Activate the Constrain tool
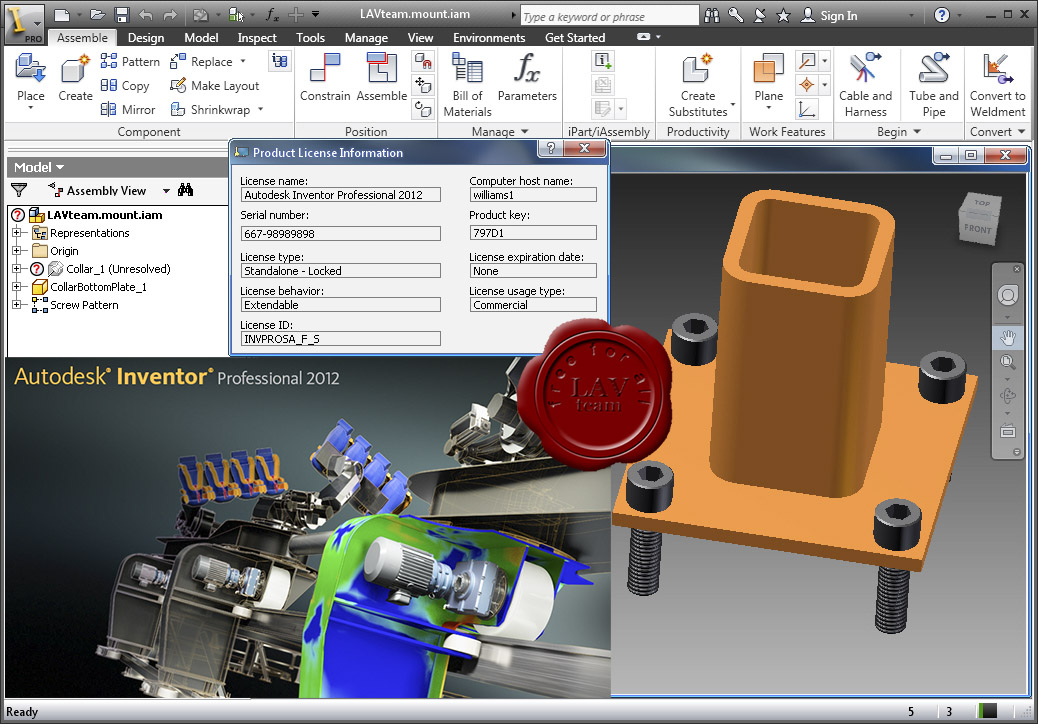This screenshot has width=1038, height=724. 325,78
